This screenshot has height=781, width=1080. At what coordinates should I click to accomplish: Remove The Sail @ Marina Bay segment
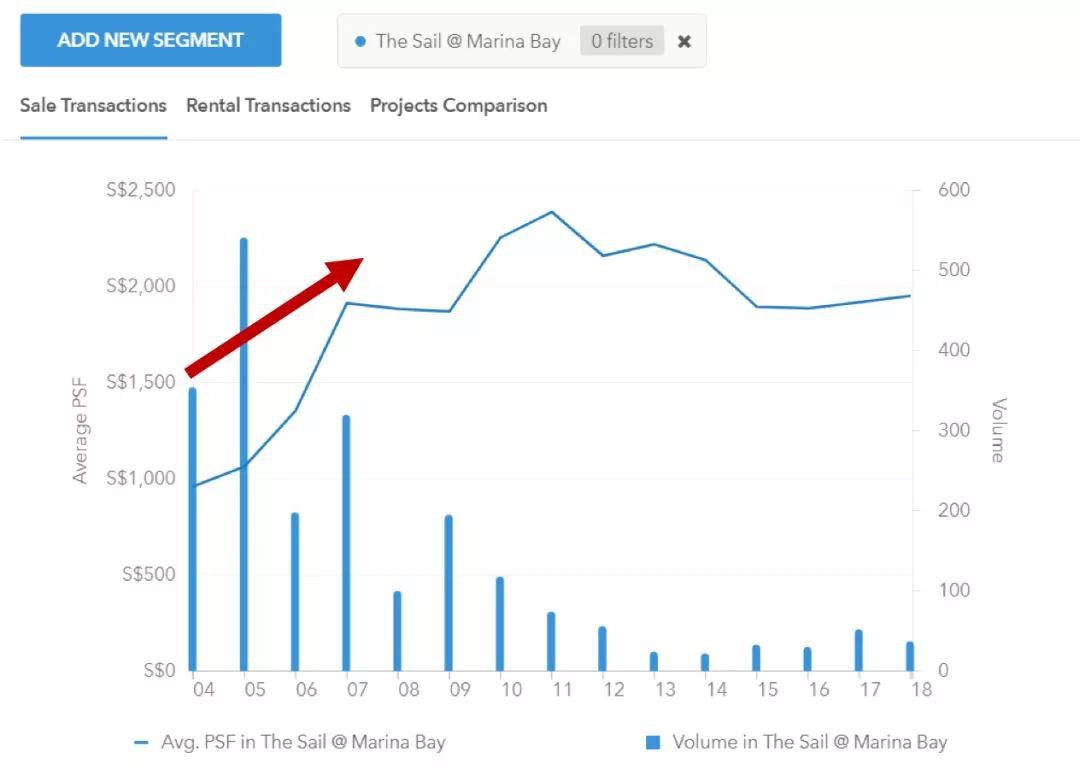684,42
